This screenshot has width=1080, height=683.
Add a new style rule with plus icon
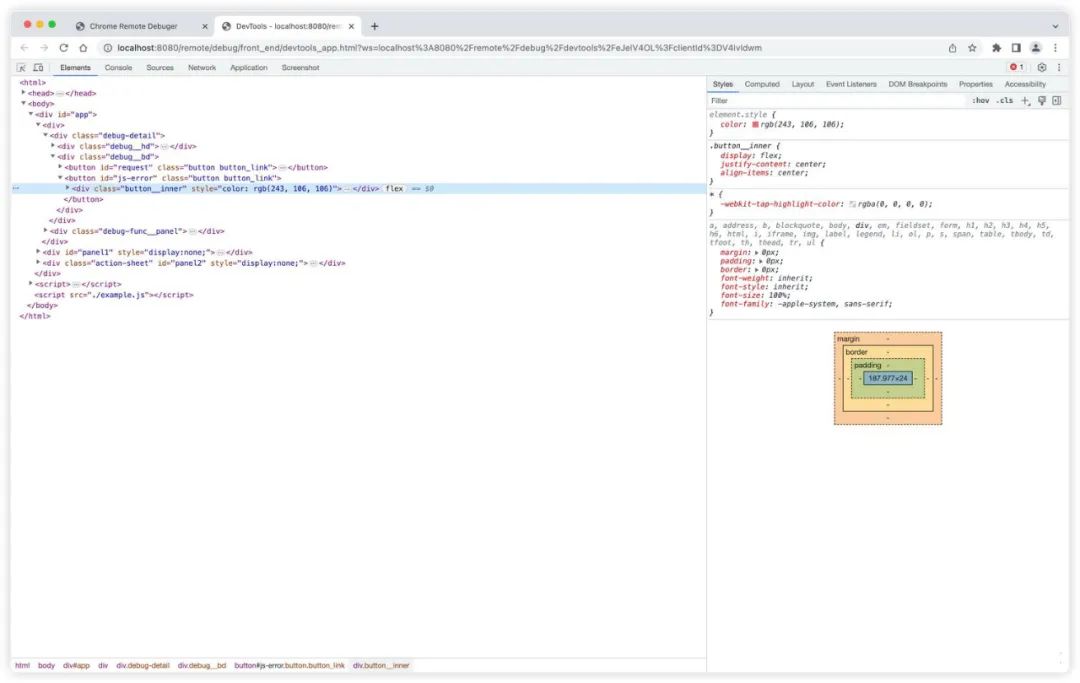tap(1025, 100)
